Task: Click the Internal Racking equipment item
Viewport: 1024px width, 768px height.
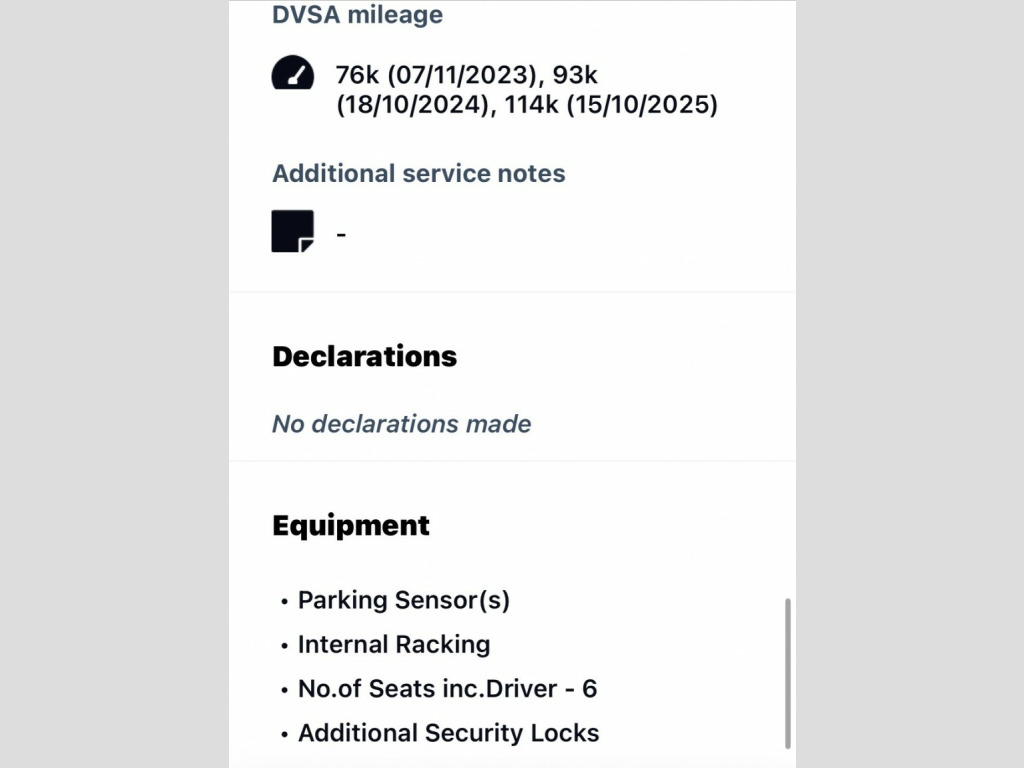Action: point(394,644)
